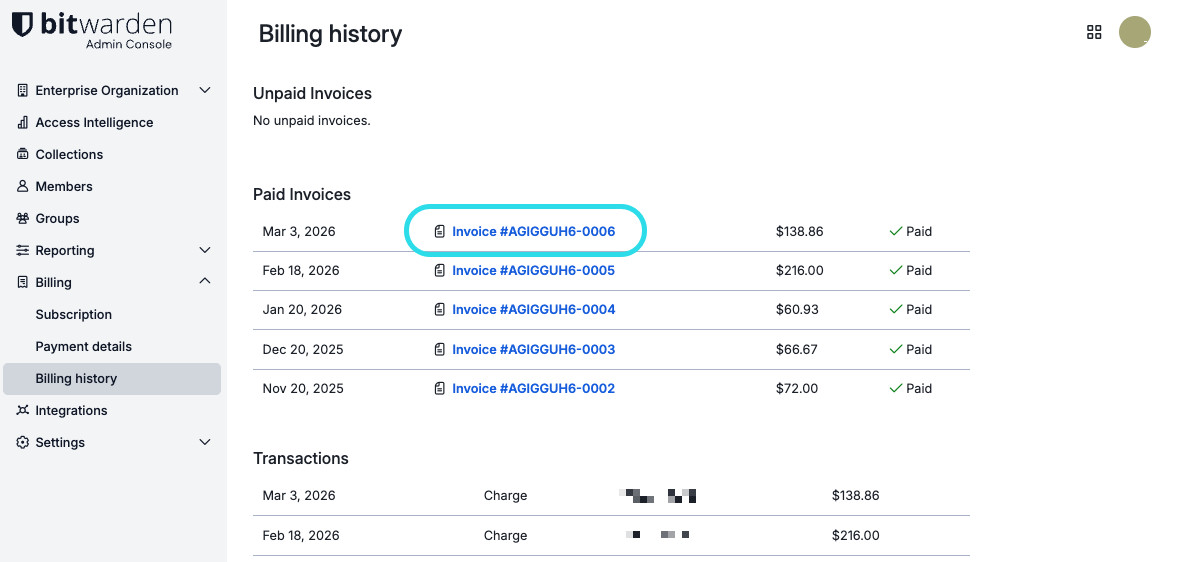Open Invoice #AGIGGUH6-0006 link
The height and width of the screenshot is (562, 1180).
tap(533, 232)
